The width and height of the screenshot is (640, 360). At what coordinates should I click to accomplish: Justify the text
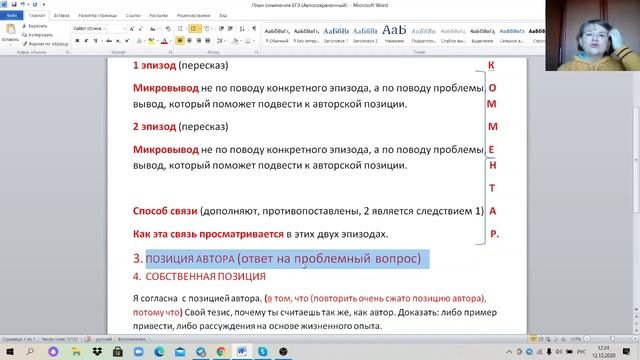[x=207, y=41]
